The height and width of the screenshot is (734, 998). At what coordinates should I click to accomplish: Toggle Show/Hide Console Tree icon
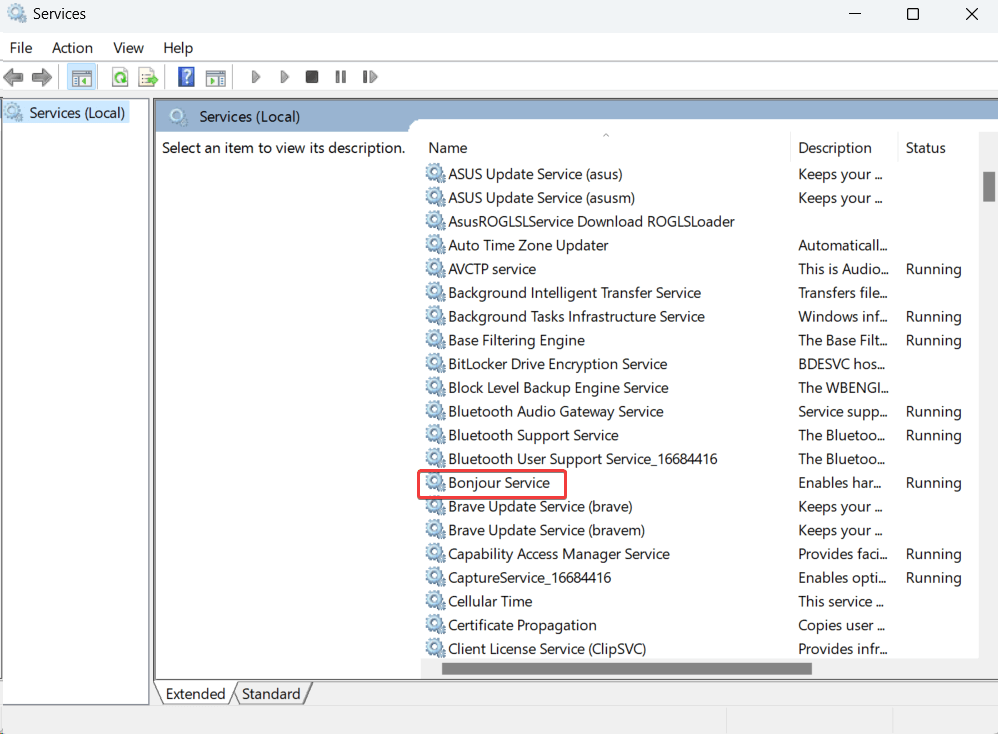pos(82,77)
